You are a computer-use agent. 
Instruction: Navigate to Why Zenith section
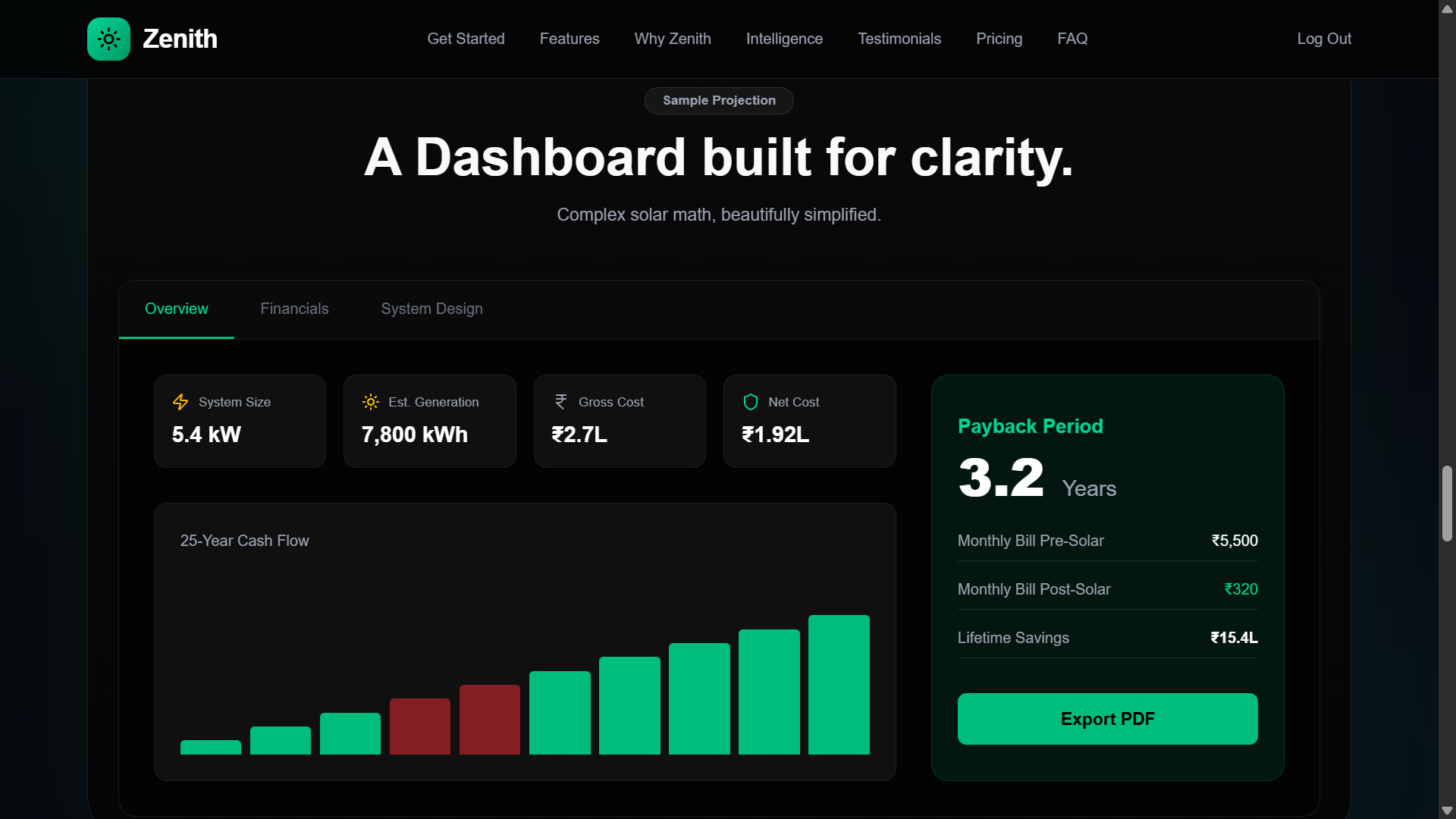pos(672,39)
